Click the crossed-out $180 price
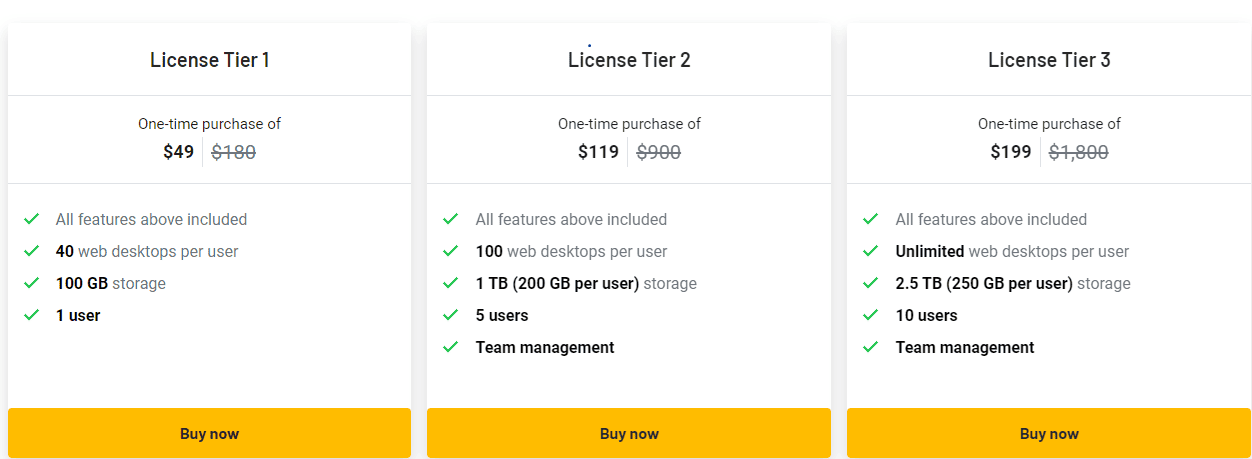This screenshot has width=1252, height=459. [234, 152]
